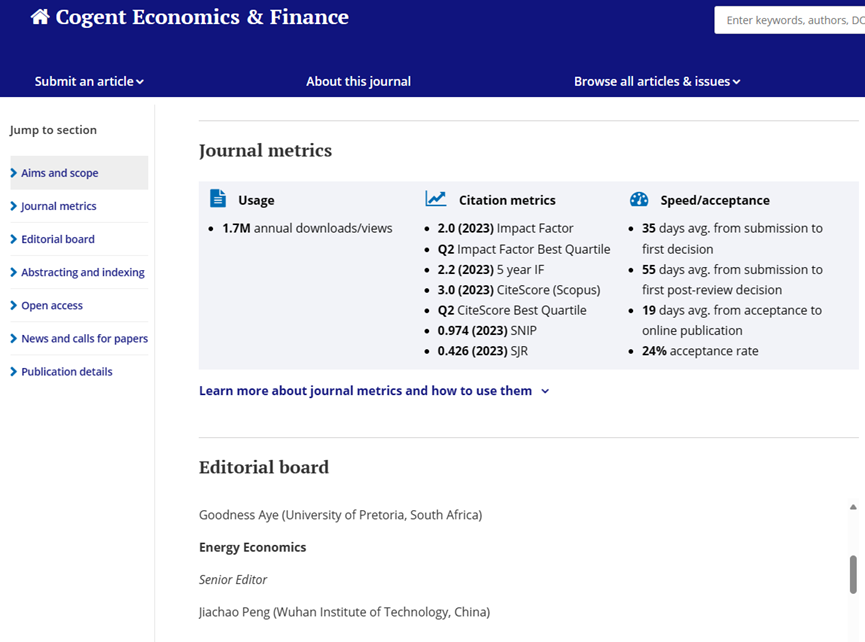Screen dimensions: 865x642
Task: Click the chevron icon beside Publication details
Action: [14, 372]
